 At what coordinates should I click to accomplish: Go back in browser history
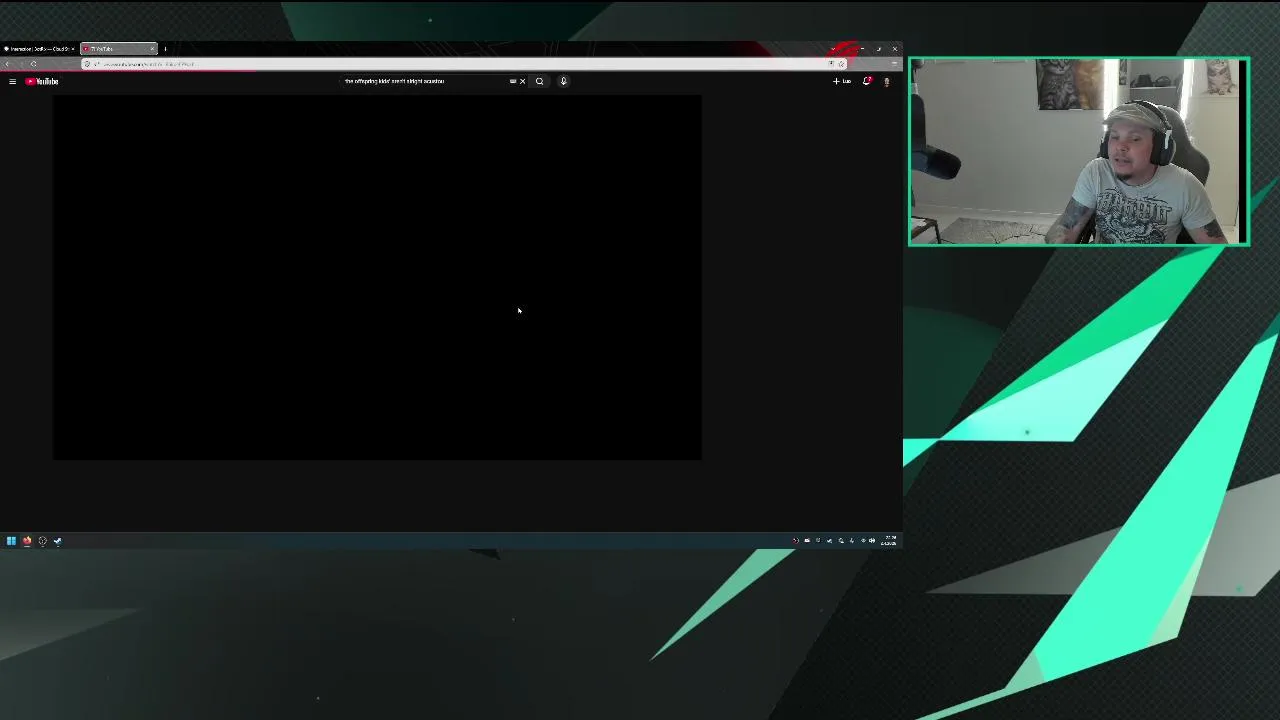click(x=7, y=64)
